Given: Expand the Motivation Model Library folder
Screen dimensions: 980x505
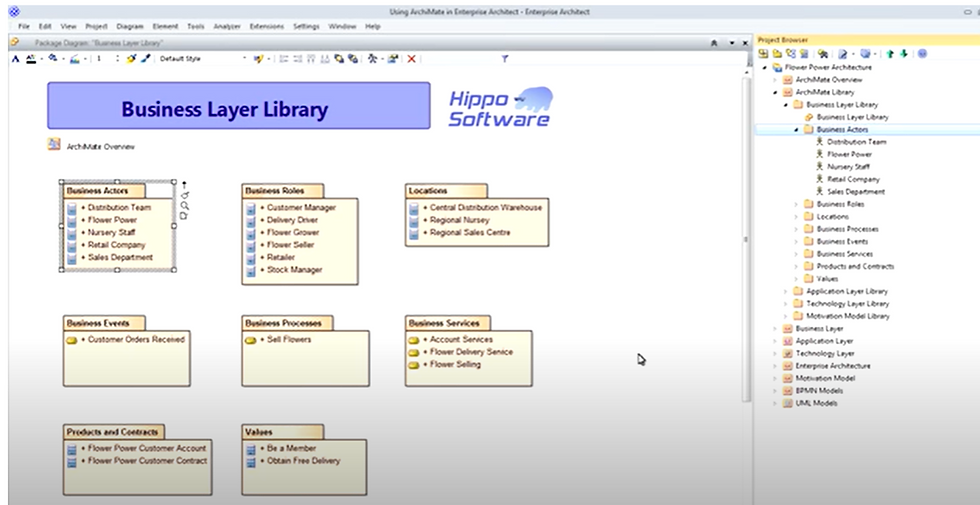Looking at the screenshot, I should [786, 316].
